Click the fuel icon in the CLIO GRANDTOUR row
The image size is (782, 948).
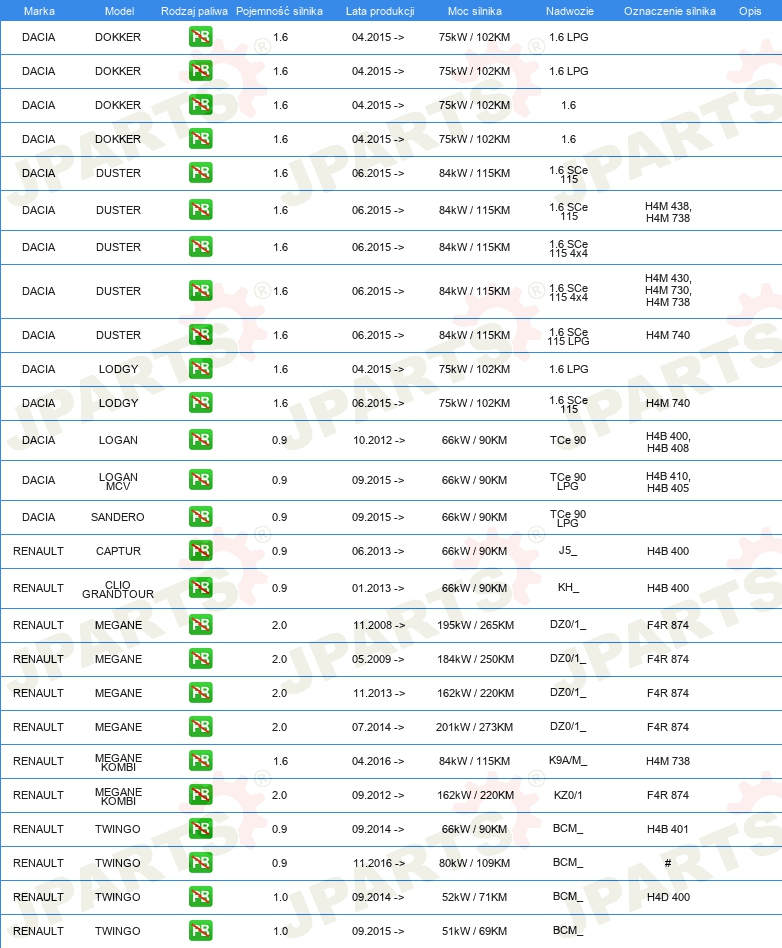click(200, 588)
